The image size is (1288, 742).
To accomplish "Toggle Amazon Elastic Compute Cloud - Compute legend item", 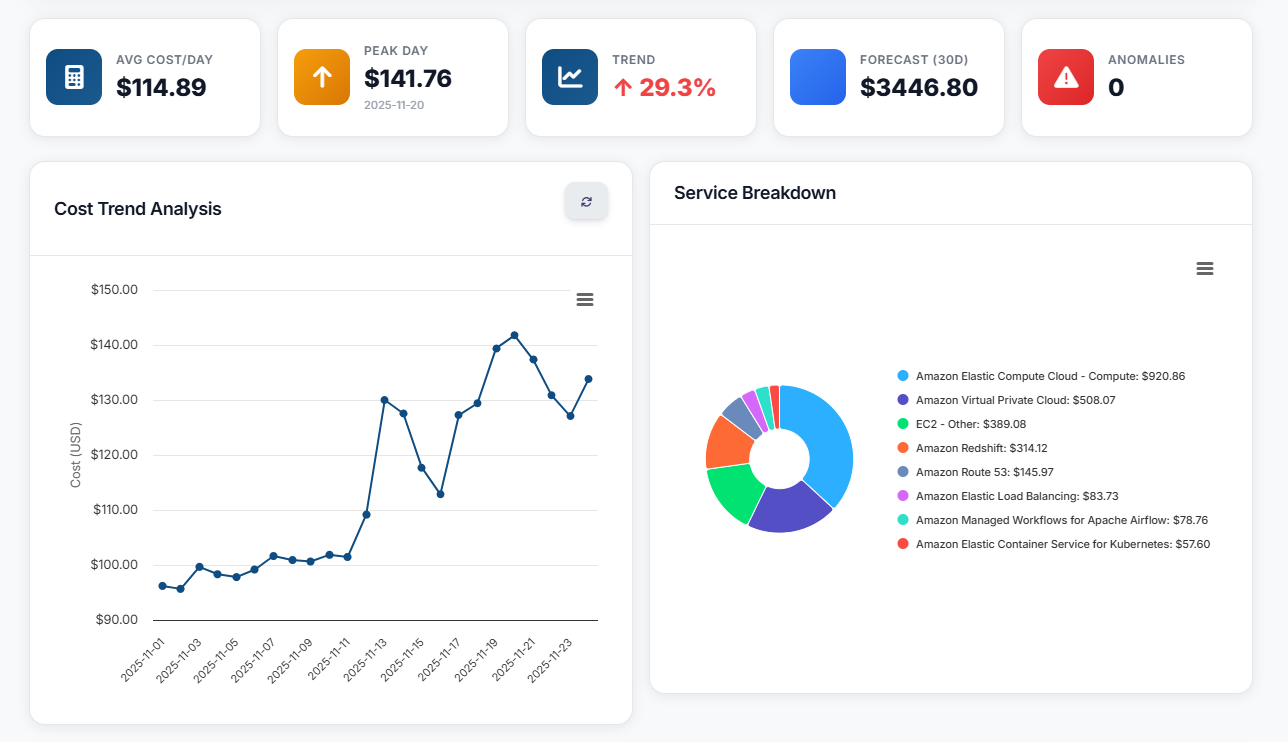I will 1041,376.
